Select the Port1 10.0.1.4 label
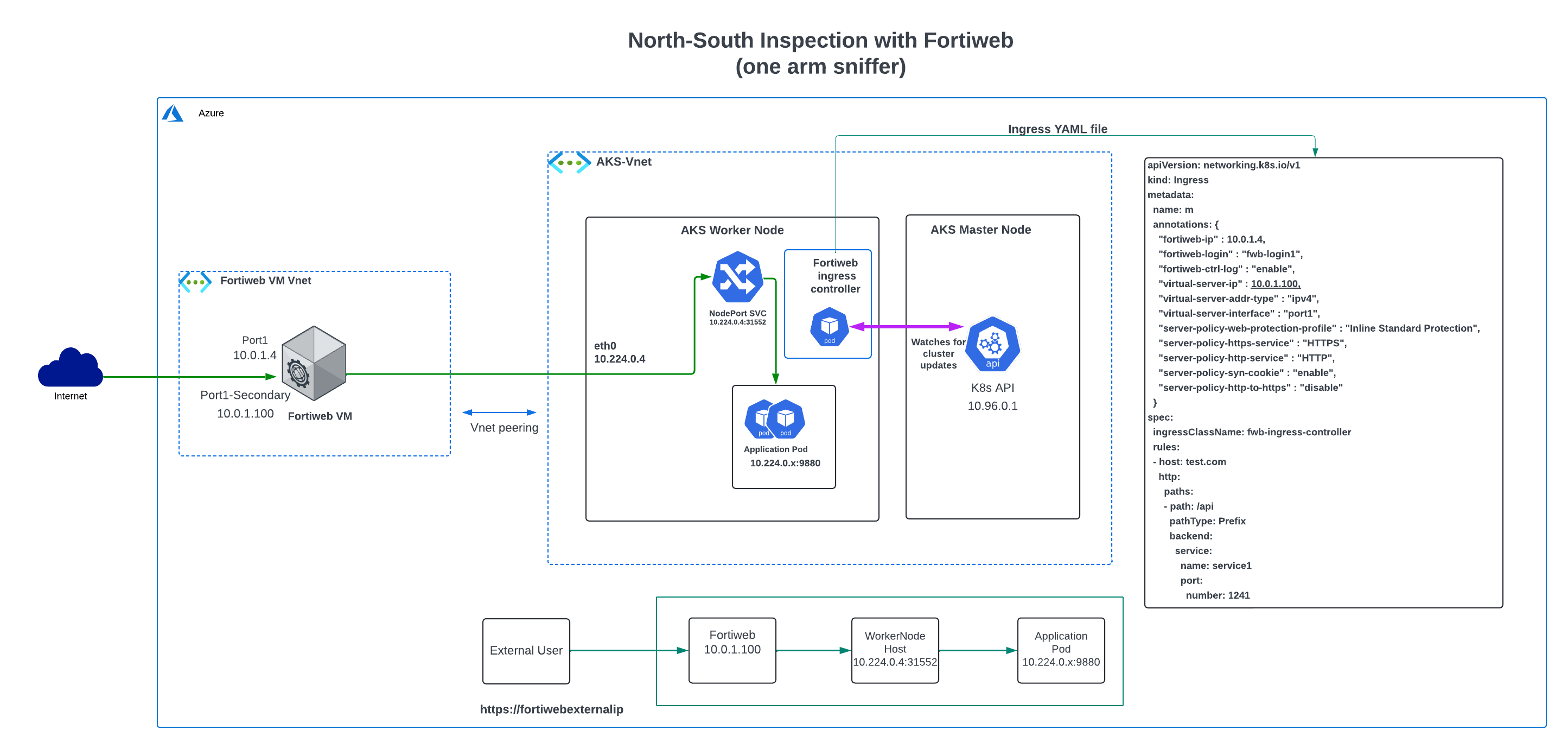 tap(254, 348)
